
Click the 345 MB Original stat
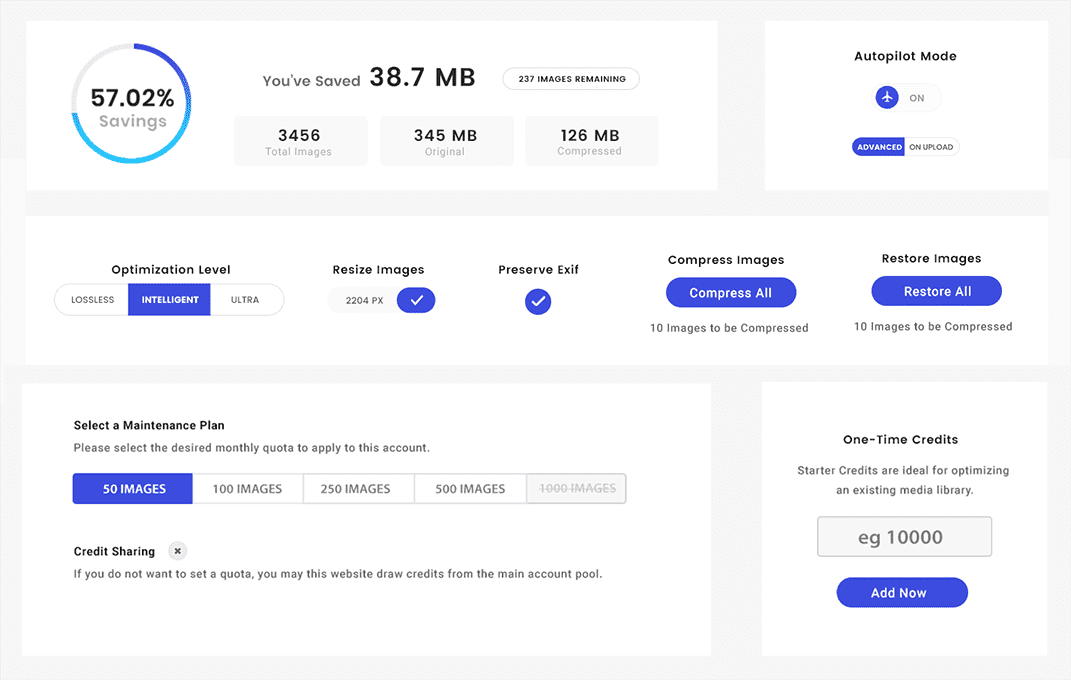(x=446, y=141)
